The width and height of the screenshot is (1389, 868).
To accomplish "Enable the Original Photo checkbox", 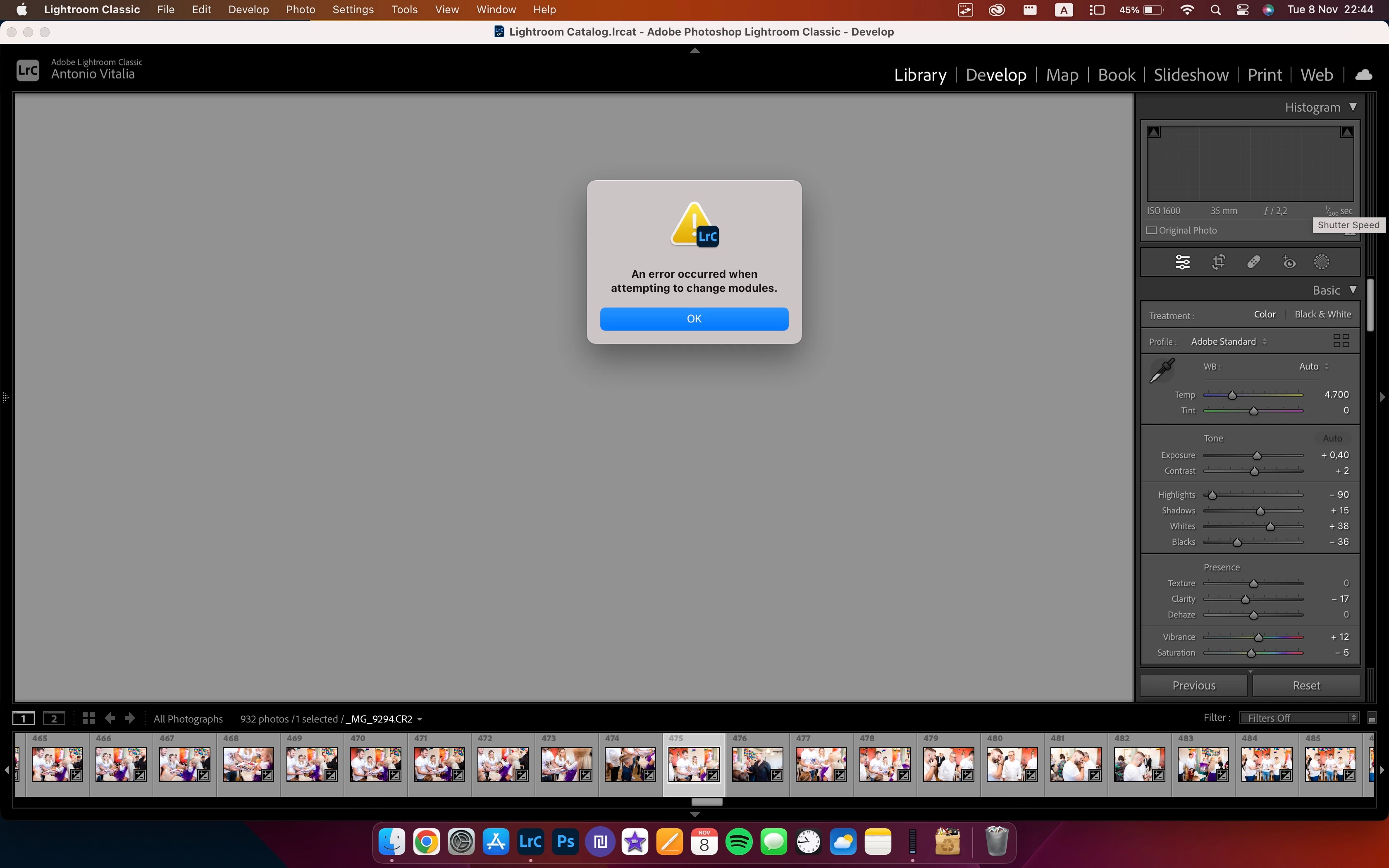I will click(x=1151, y=230).
